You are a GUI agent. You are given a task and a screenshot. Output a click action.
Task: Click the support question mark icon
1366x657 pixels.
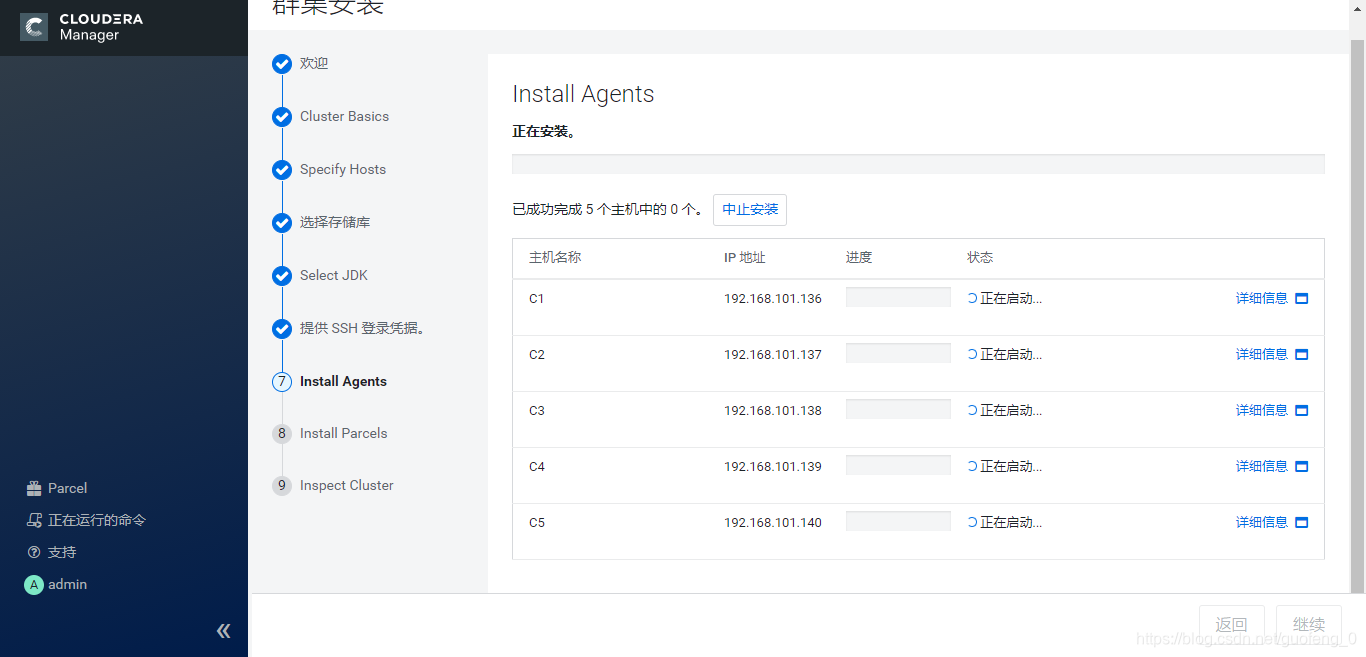tap(34, 552)
